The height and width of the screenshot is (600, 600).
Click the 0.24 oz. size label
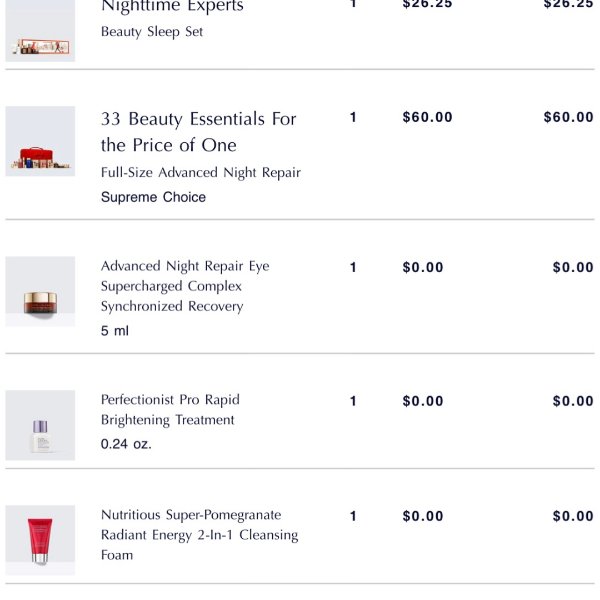point(126,444)
